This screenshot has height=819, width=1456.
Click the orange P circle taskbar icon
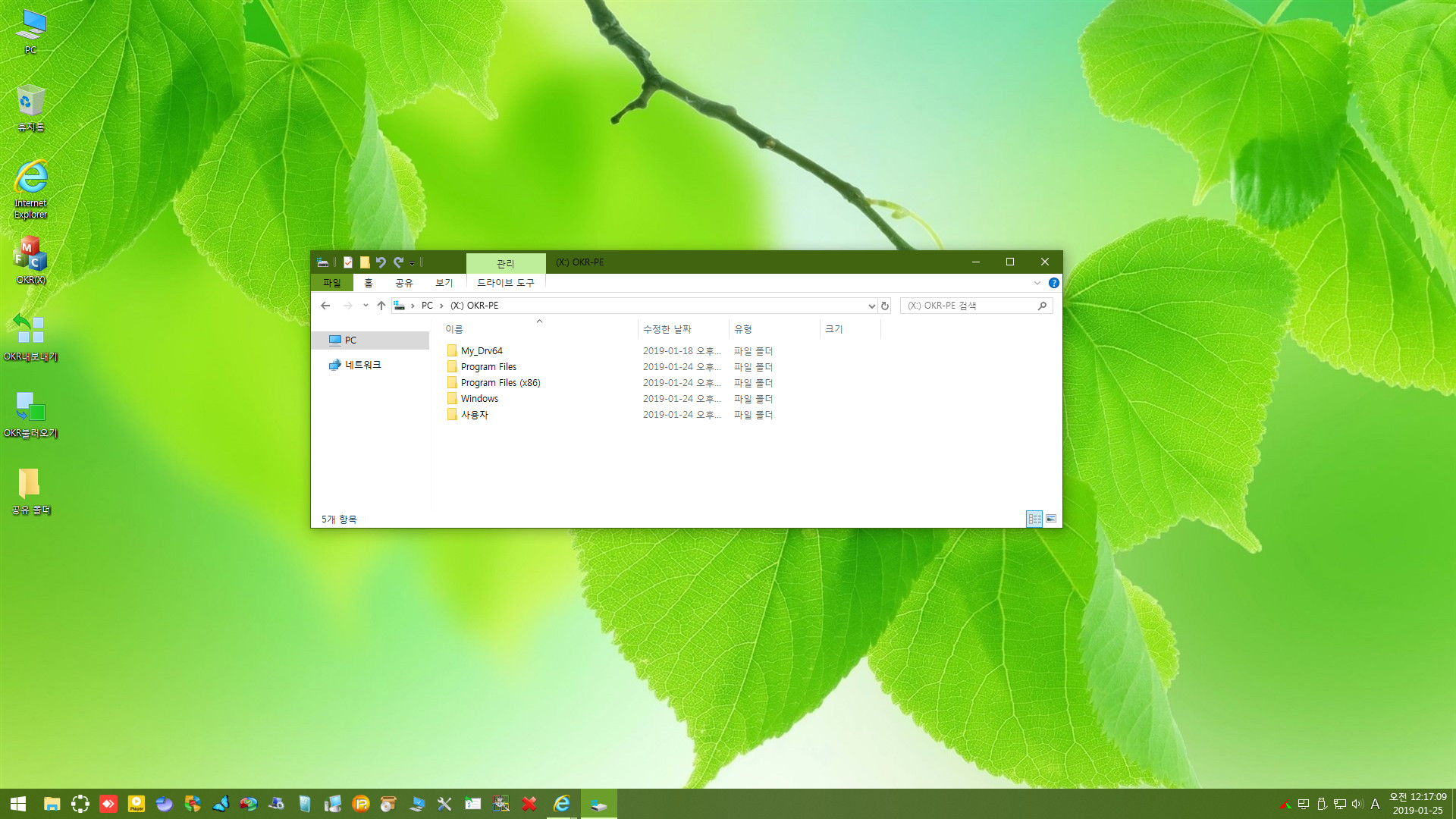pyautogui.click(x=361, y=804)
